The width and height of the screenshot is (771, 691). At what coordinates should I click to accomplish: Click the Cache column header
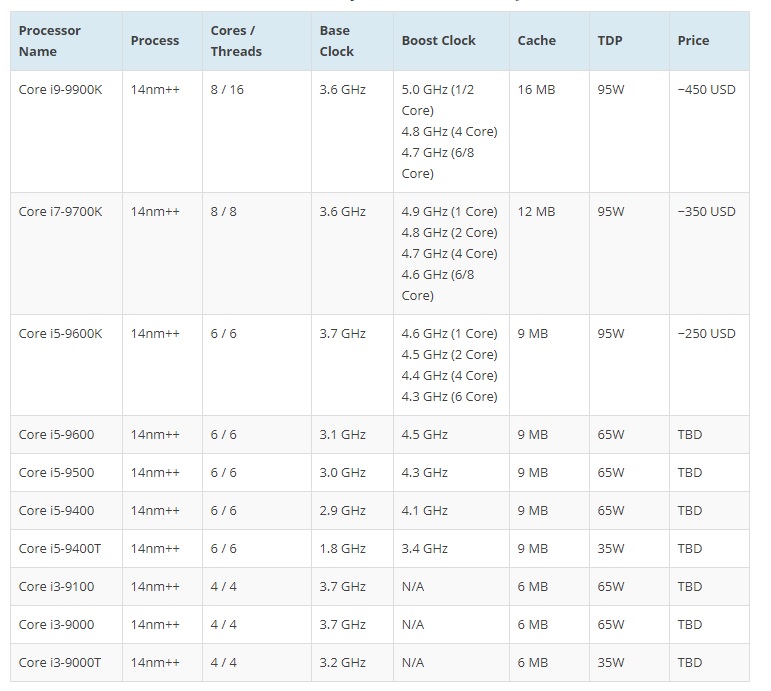[549, 41]
